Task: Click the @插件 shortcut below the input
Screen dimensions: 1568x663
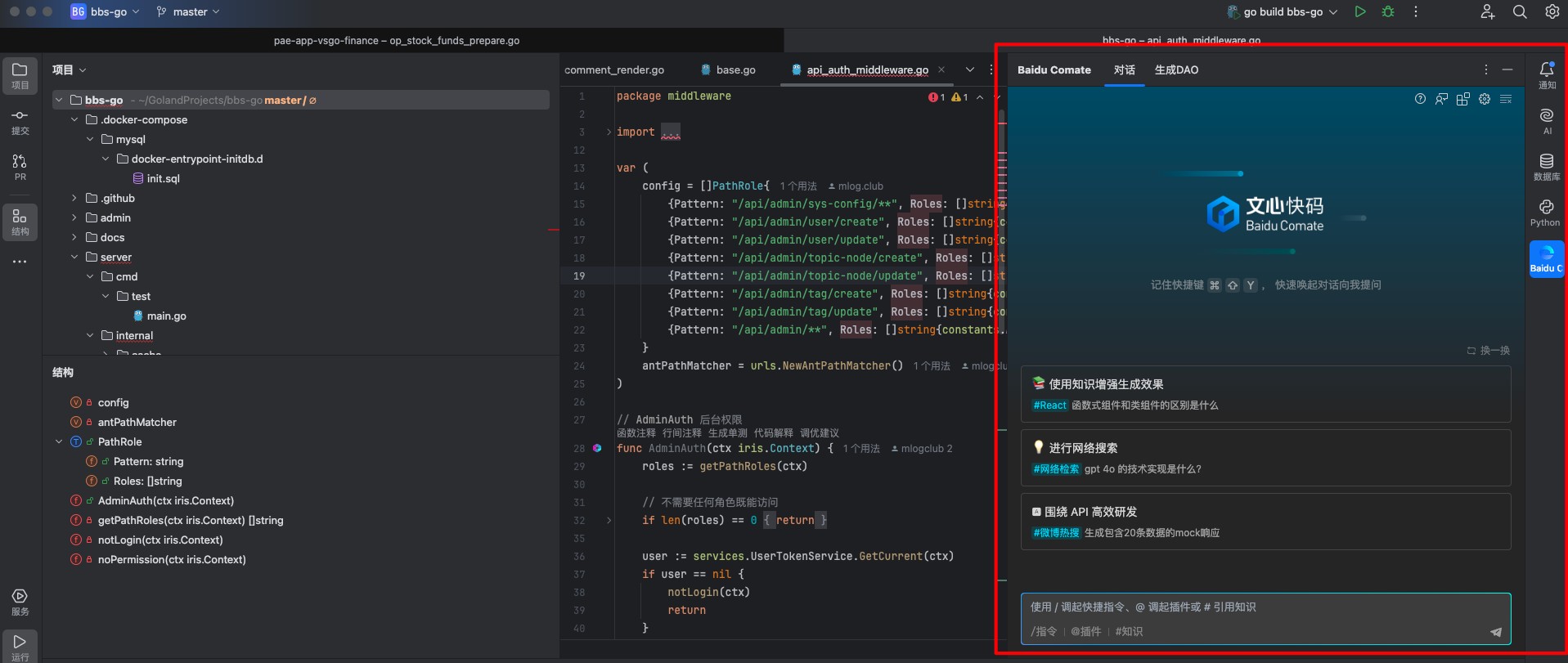Action: pyautogui.click(x=1086, y=631)
